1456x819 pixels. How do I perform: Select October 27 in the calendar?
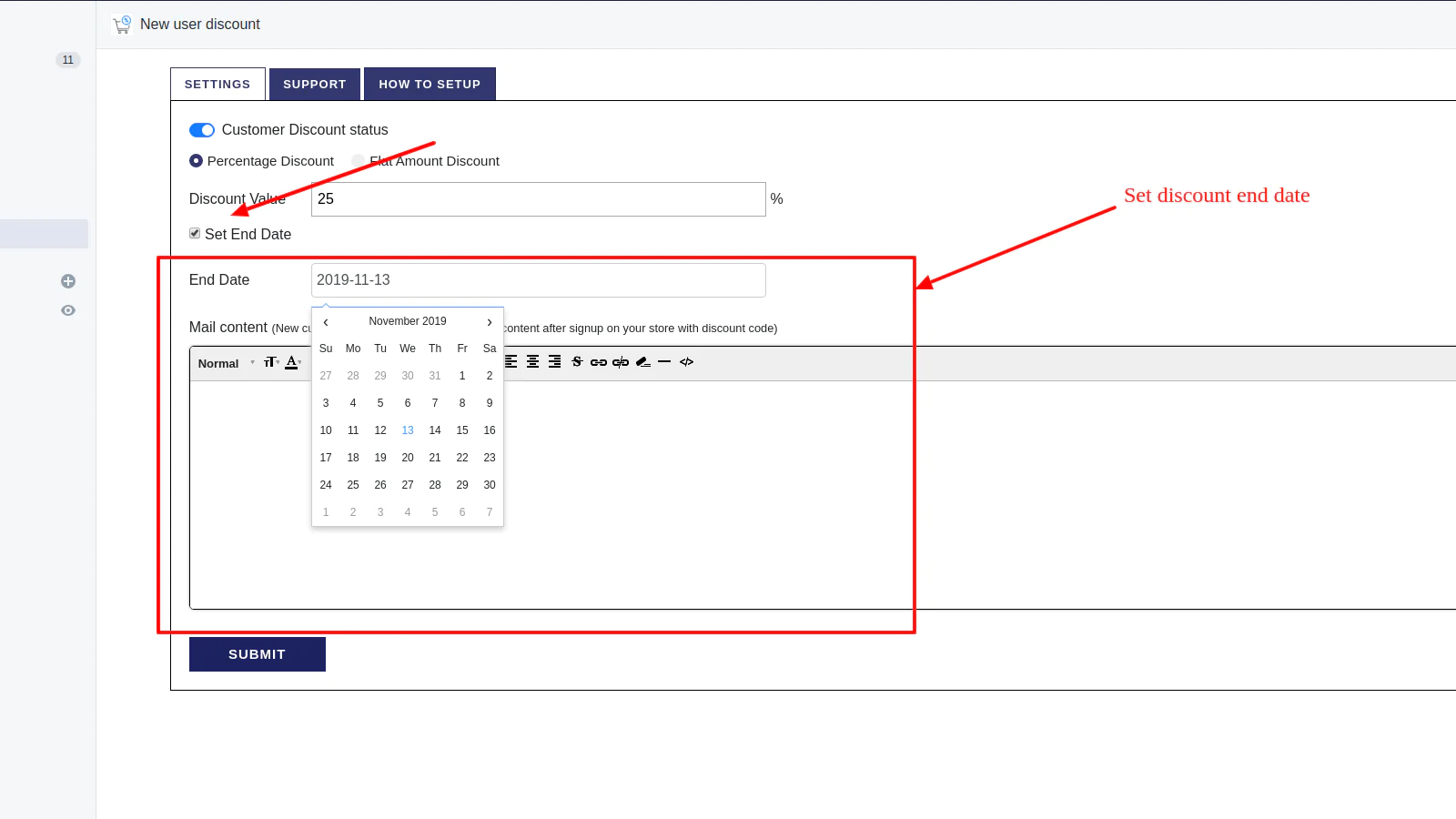[x=326, y=376]
